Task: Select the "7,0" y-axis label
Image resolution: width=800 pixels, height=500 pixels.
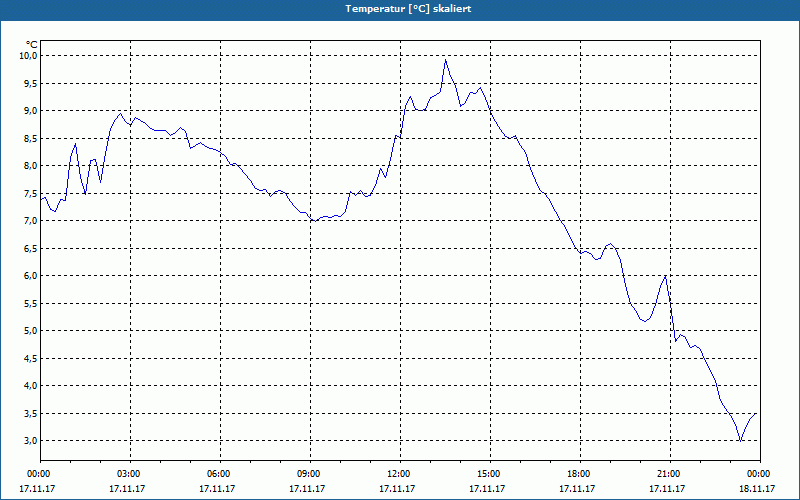Action: [30, 221]
